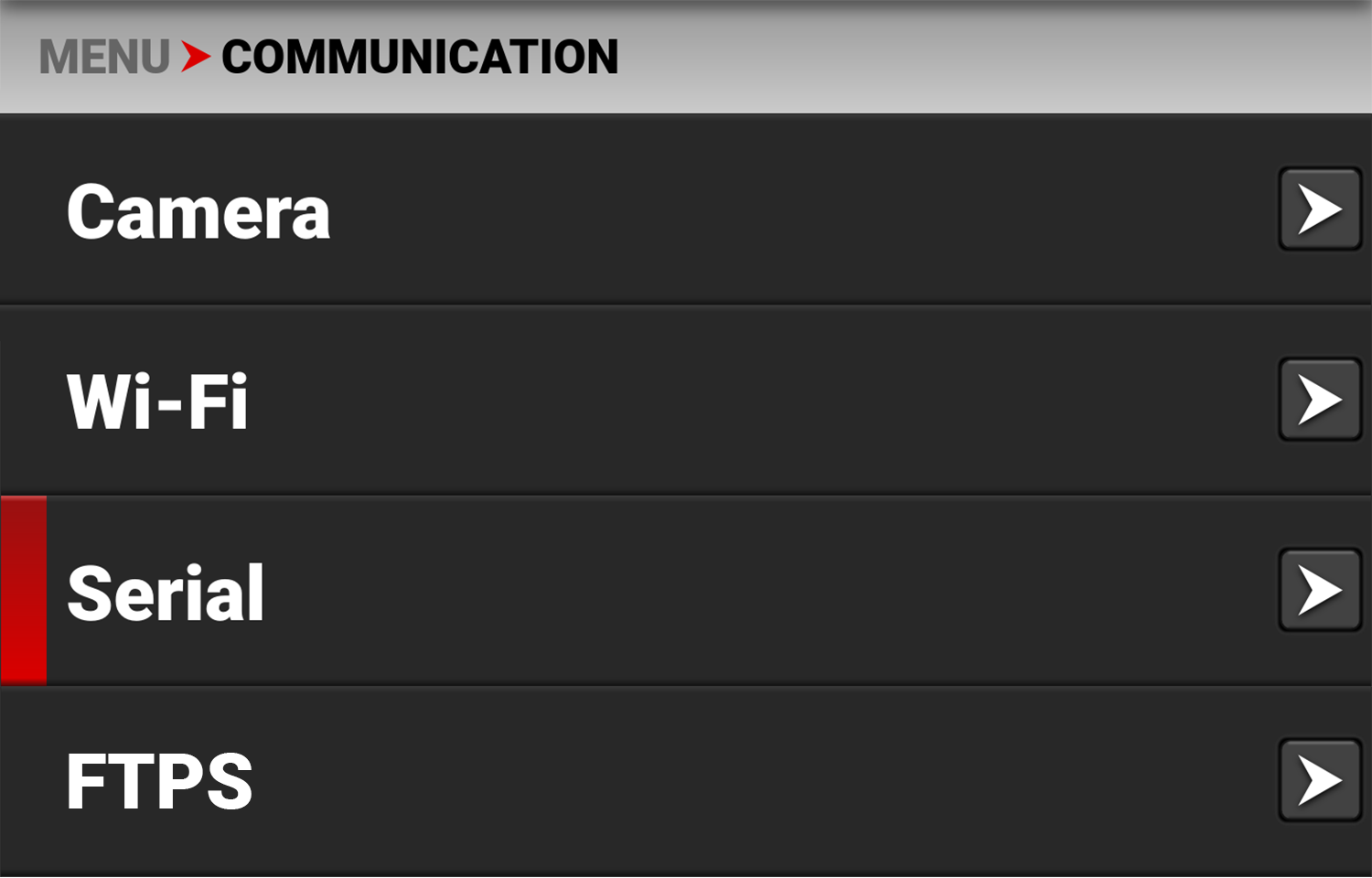Hit the arrow icon beside FTPS

[1319, 780]
